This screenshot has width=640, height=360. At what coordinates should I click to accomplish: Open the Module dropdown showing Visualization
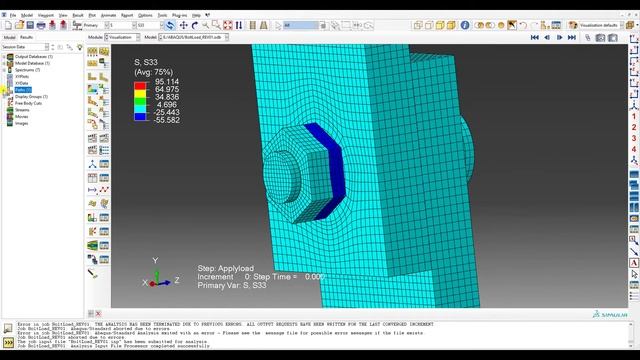pyautogui.click(x=122, y=37)
